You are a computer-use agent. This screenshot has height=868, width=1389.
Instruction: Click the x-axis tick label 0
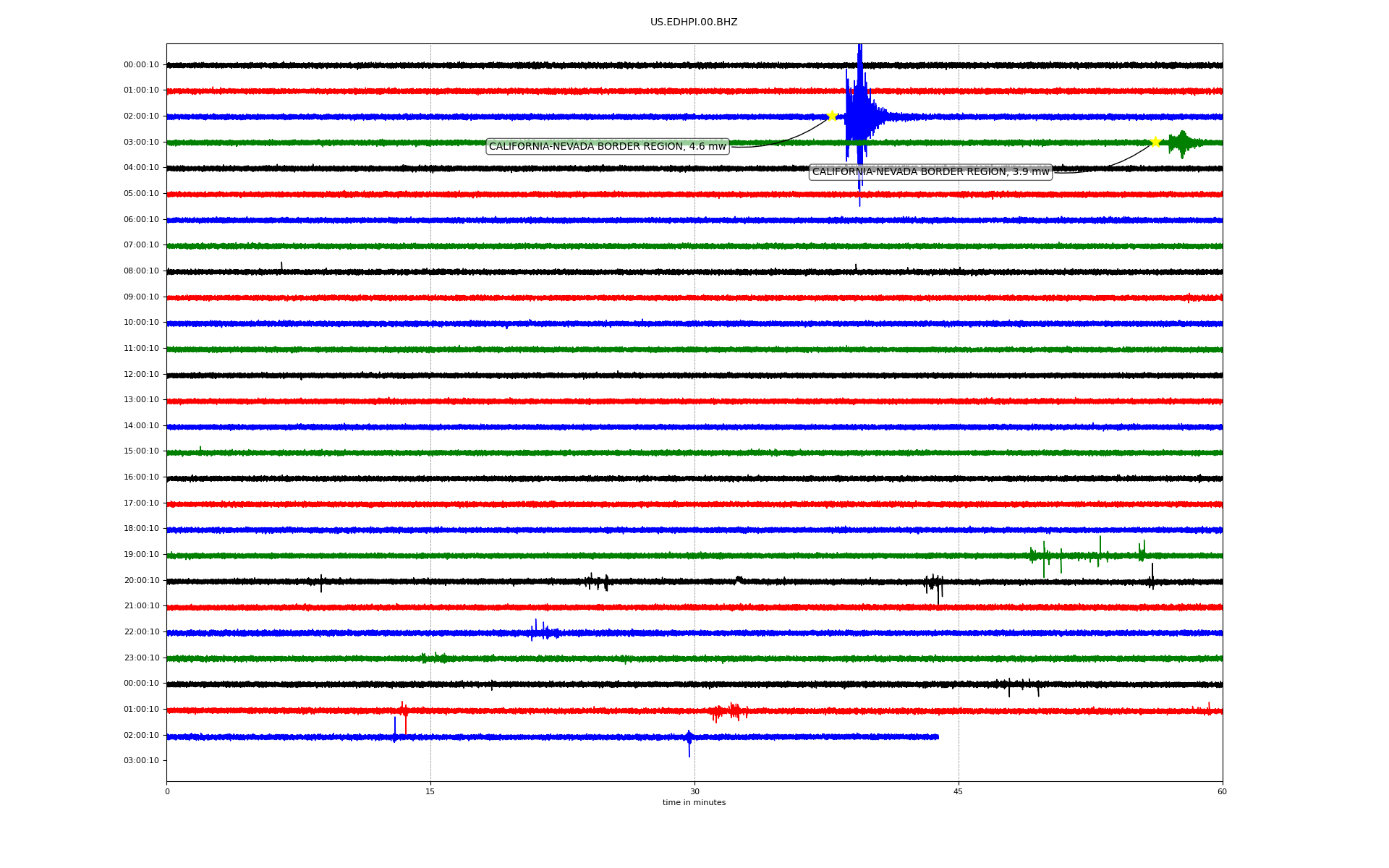click(x=167, y=791)
